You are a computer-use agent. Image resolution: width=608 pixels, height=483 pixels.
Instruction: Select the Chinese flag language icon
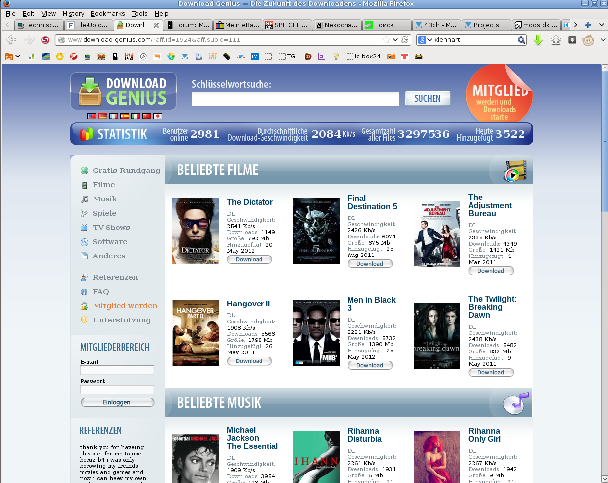tap(147, 116)
